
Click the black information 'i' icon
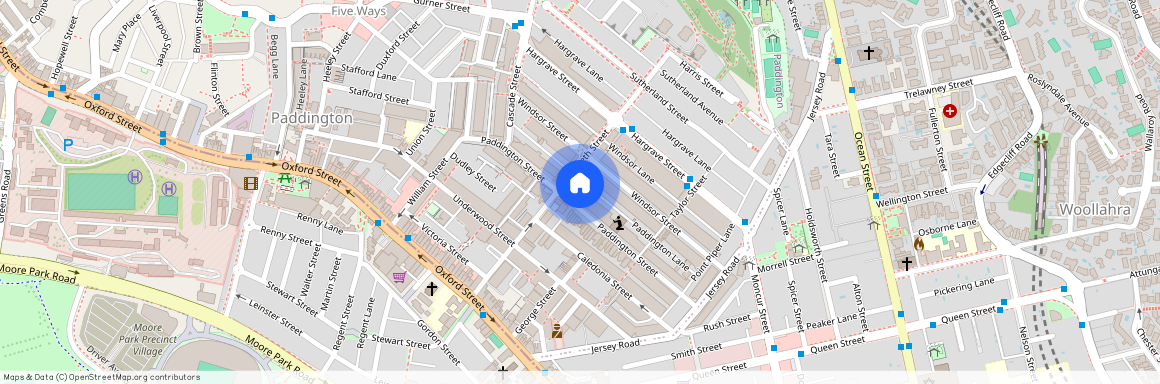[x=618, y=223]
